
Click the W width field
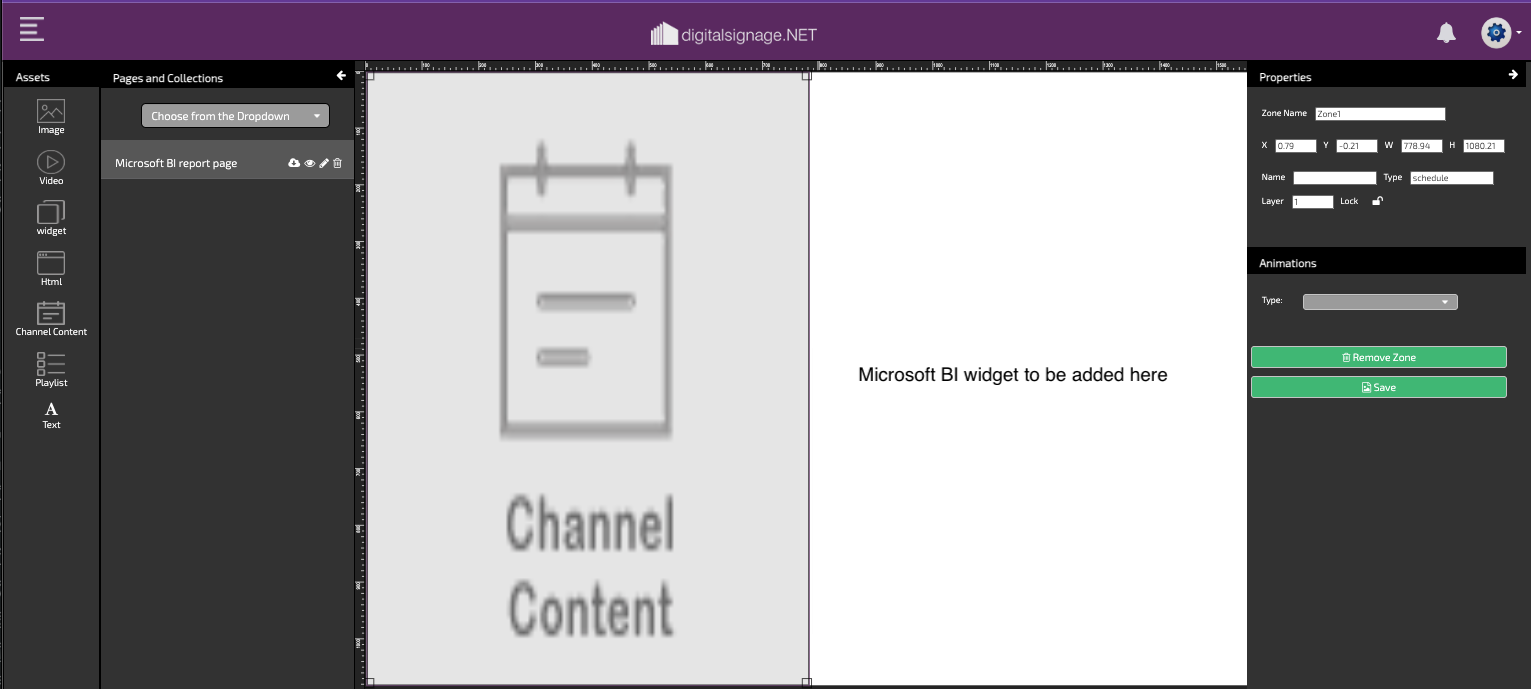tap(1421, 146)
